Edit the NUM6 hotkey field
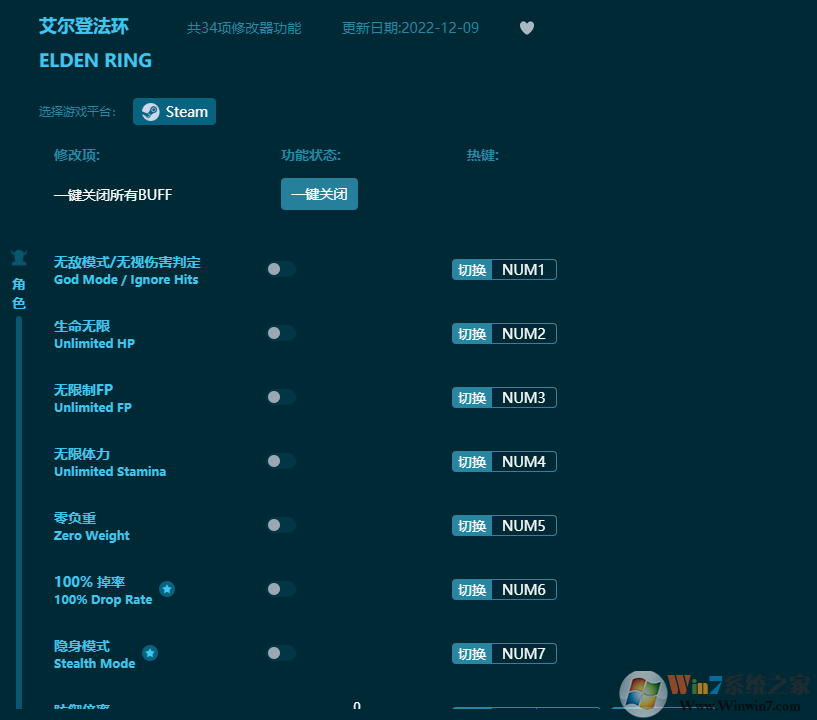Screen dimensions: 817x720 [524, 590]
